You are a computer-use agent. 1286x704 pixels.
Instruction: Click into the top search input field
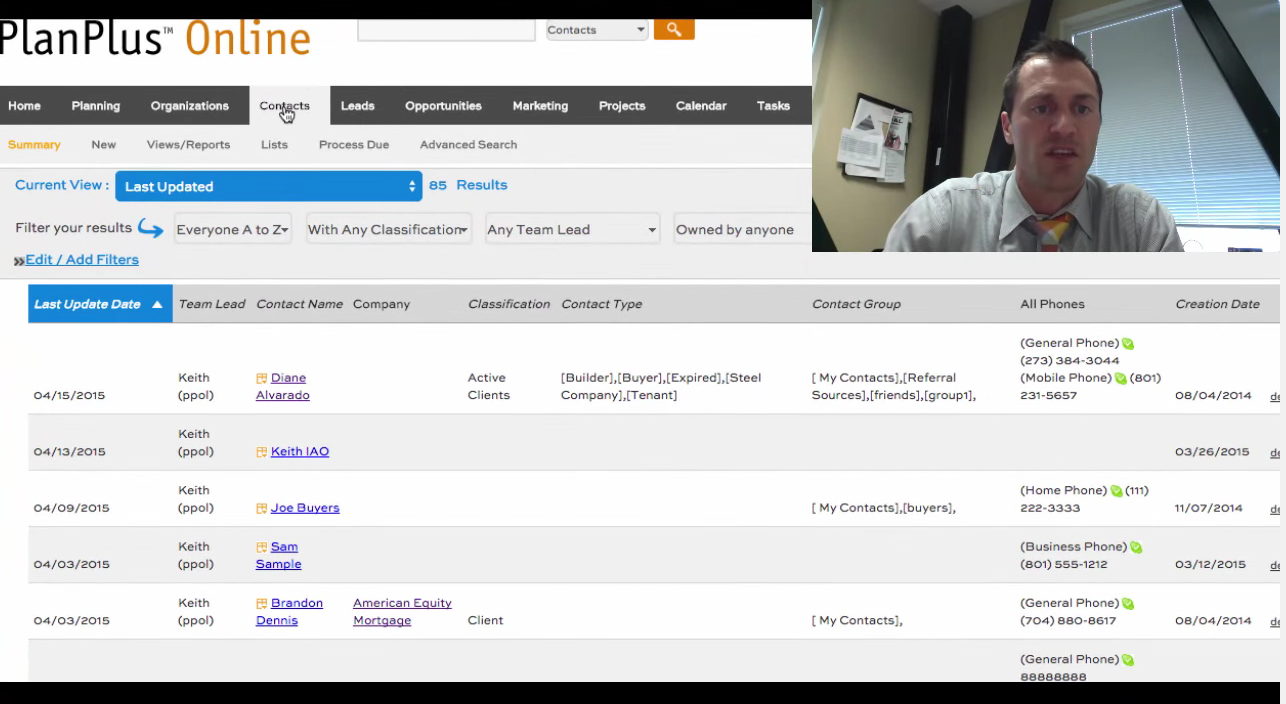tap(446, 30)
